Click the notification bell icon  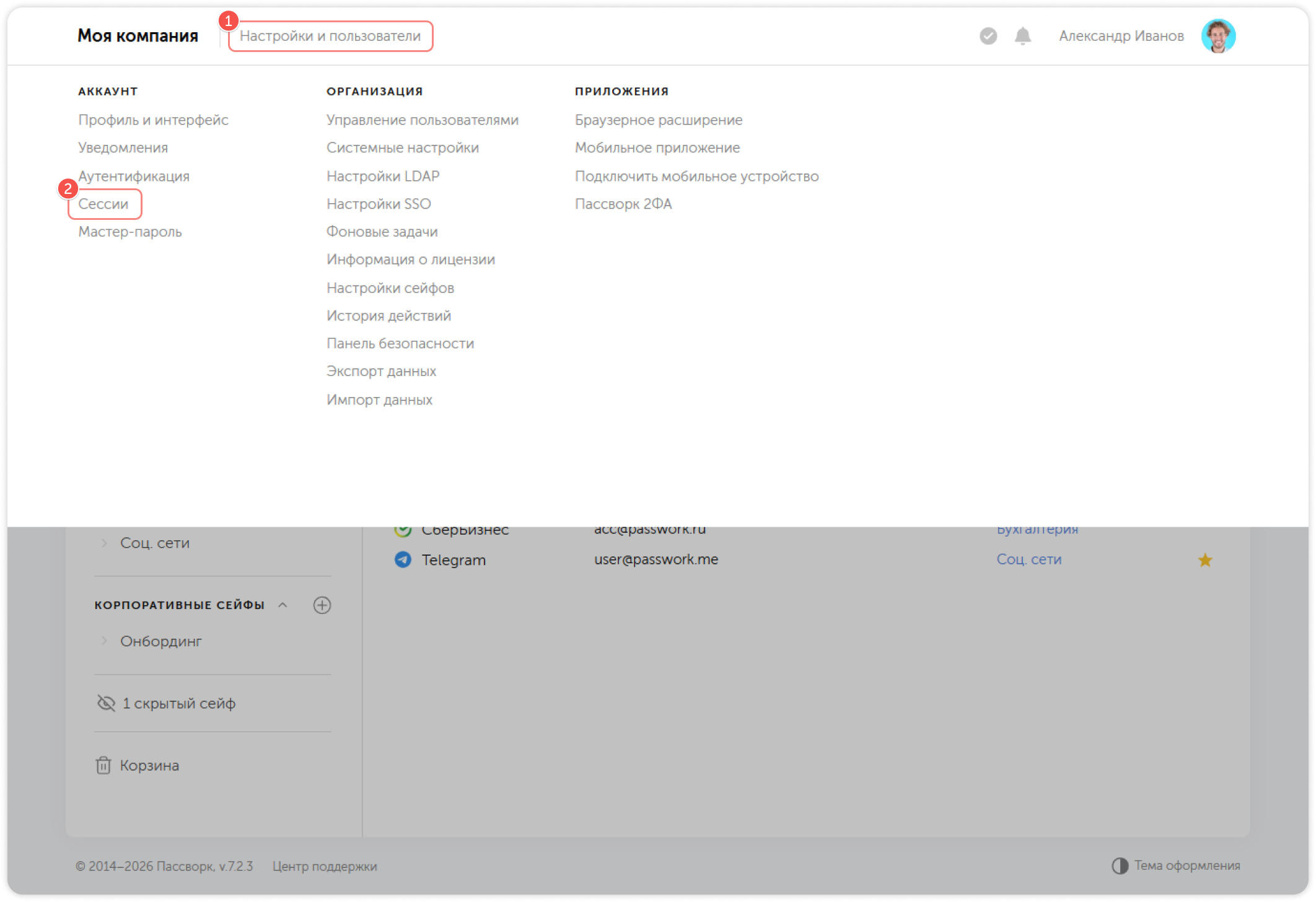tap(1022, 36)
